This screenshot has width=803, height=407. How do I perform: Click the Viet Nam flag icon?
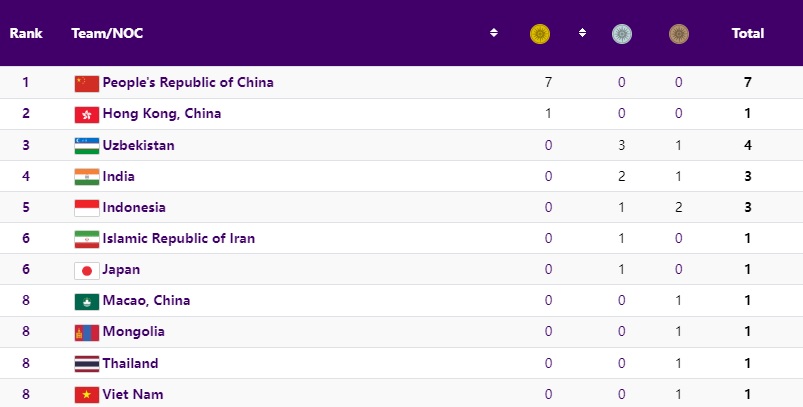pos(87,395)
